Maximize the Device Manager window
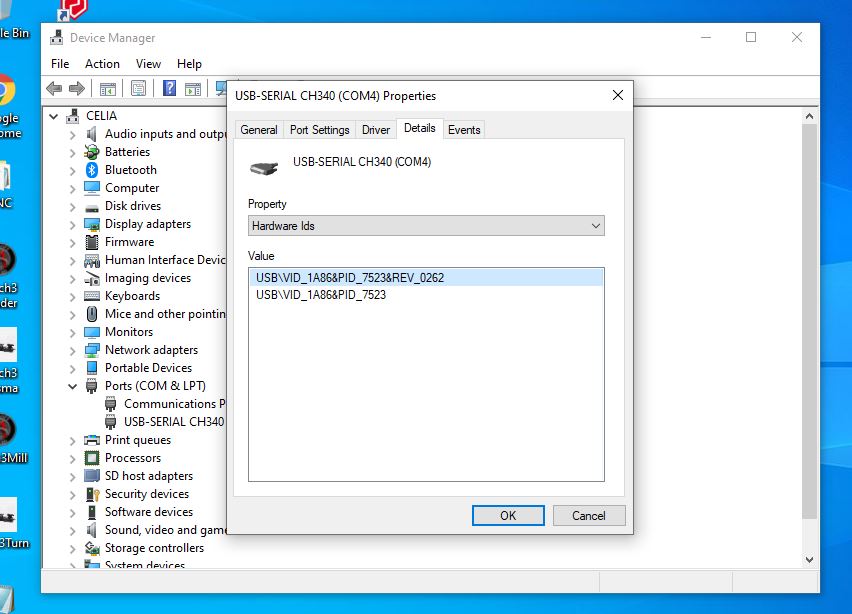The height and width of the screenshot is (614, 852). coord(751,37)
